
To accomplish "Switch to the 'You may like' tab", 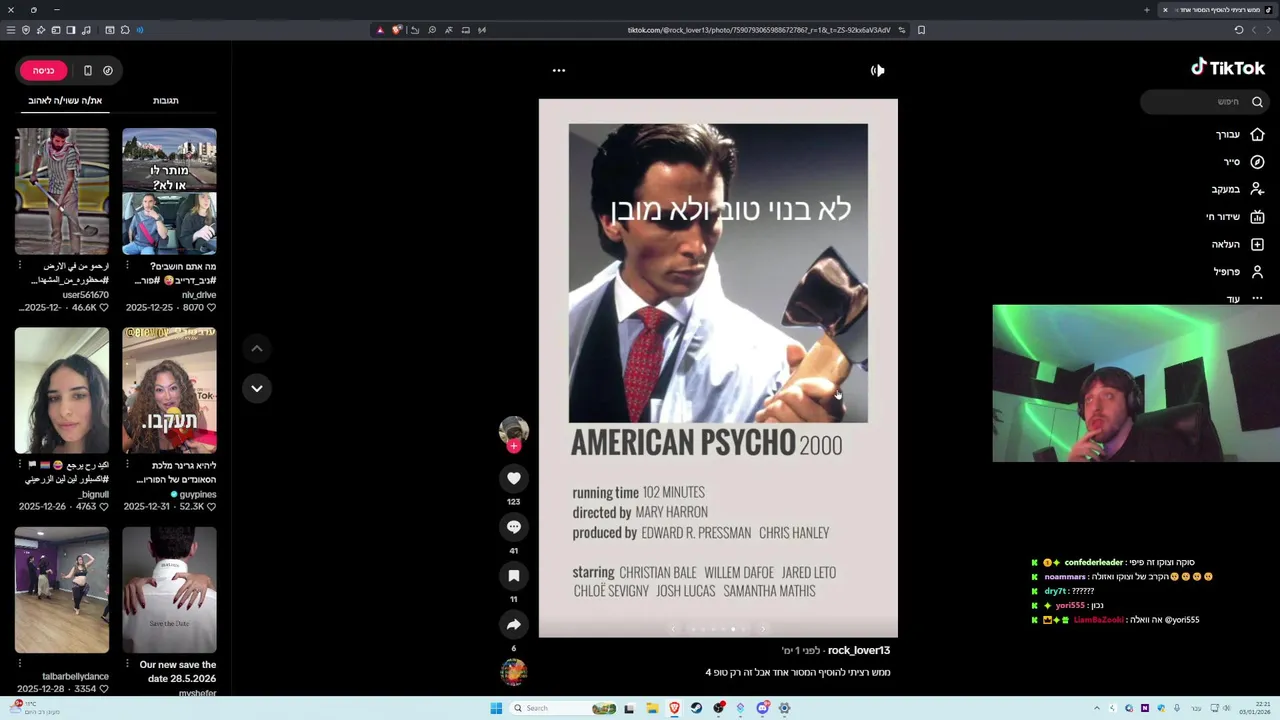I will pyautogui.click(x=65, y=100).
